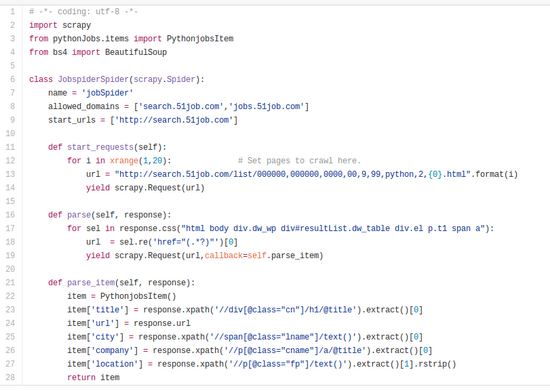Click the parse_item function definition name
550x391 pixels.
(x=91, y=282)
